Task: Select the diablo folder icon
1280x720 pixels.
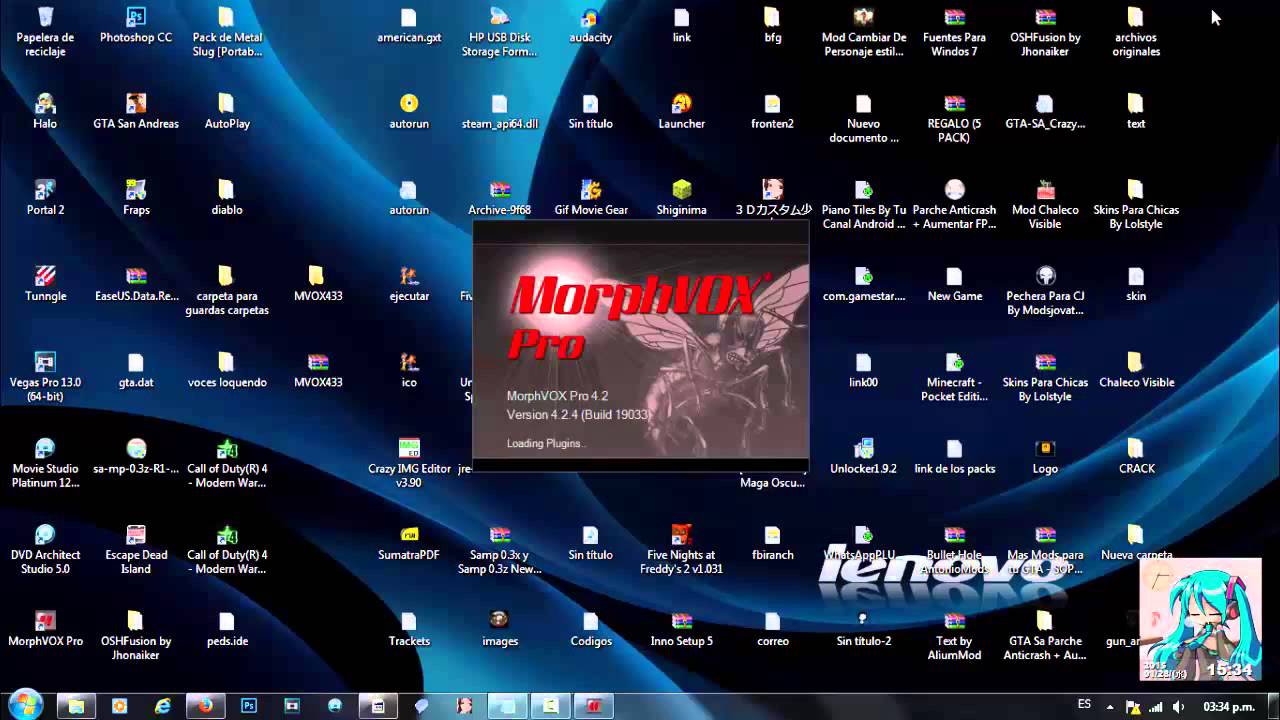Action: (227, 198)
